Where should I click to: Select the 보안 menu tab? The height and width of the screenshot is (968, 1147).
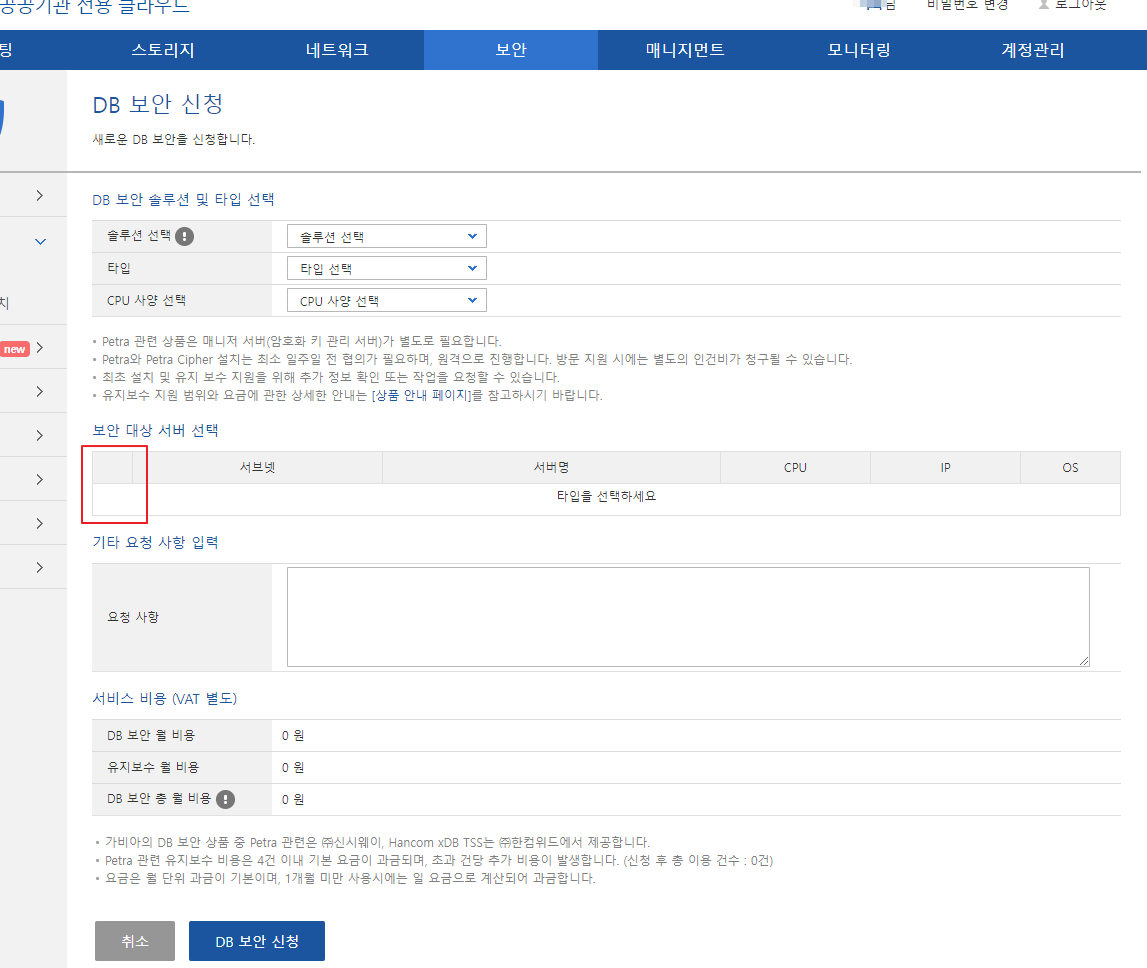[x=511, y=50]
